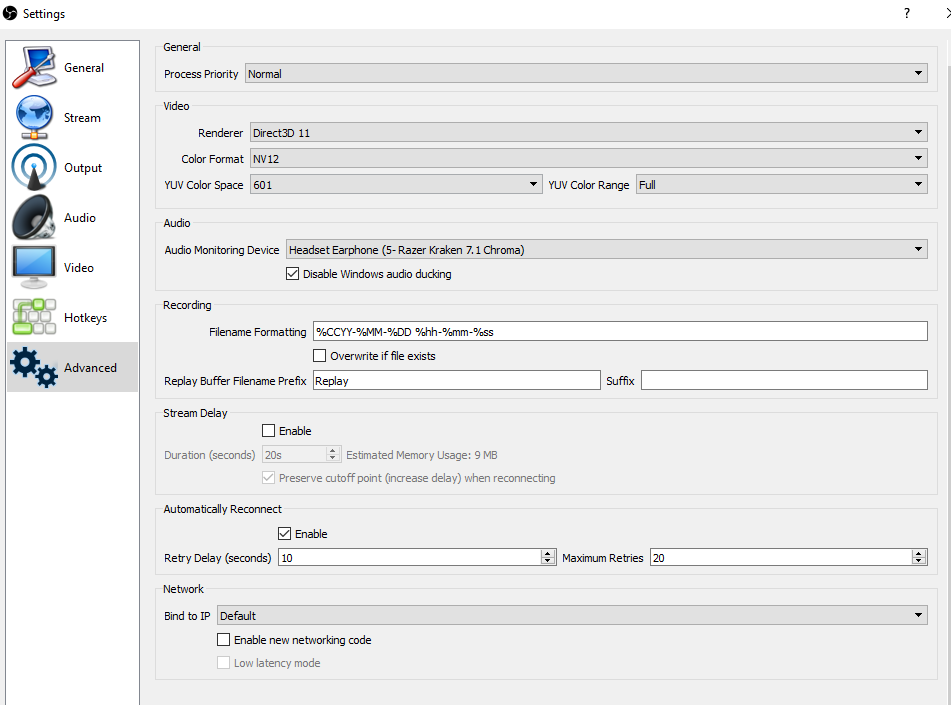The width and height of the screenshot is (951, 705).
Task: Increase Maximum Retries with up arrow
Action: [x=919, y=553]
